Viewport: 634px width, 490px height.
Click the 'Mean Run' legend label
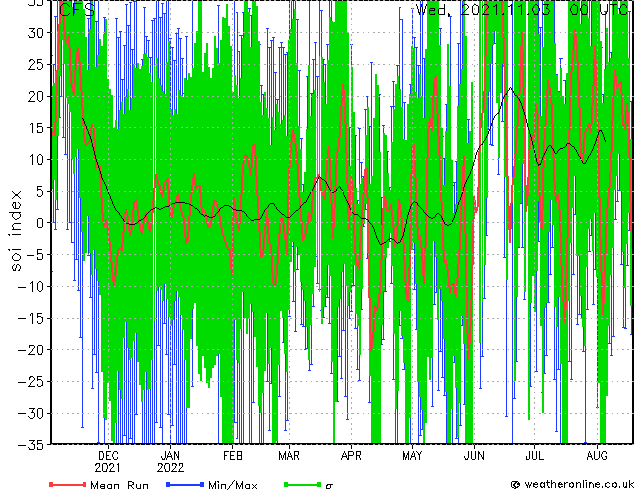tap(119, 485)
